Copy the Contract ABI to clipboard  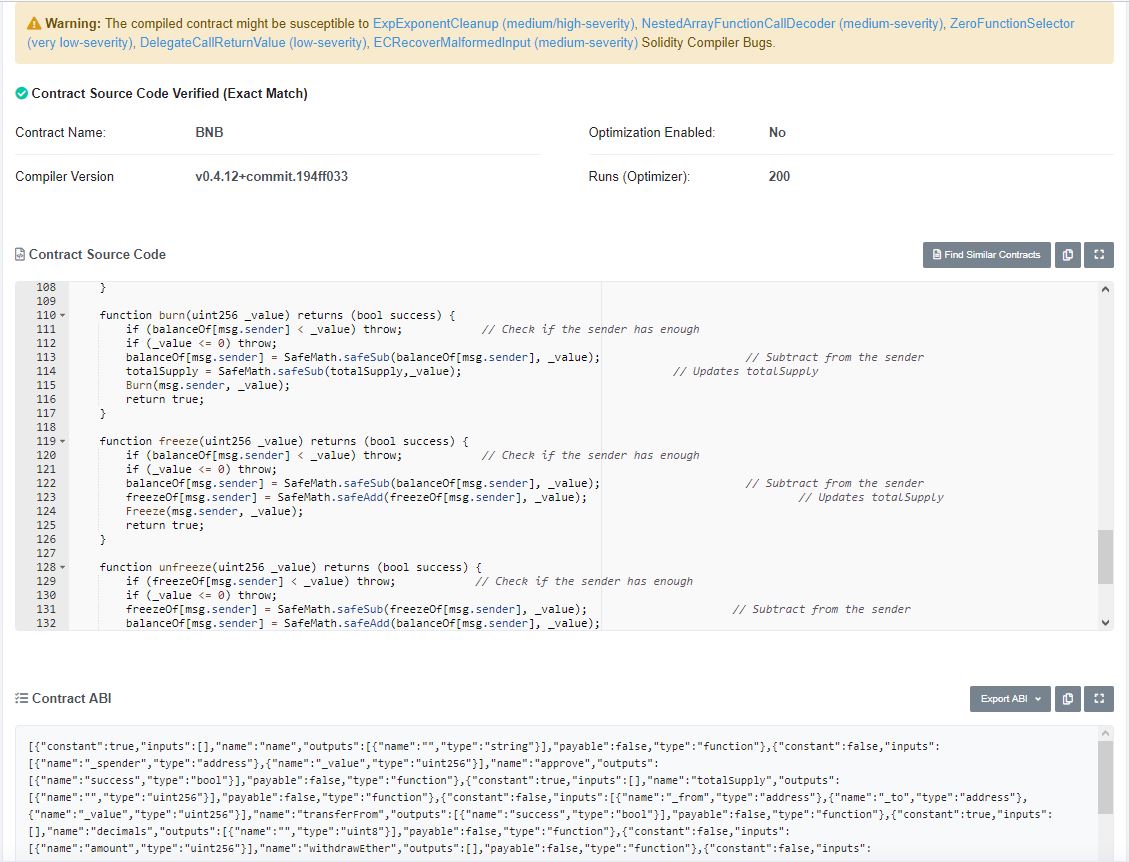(x=1068, y=699)
